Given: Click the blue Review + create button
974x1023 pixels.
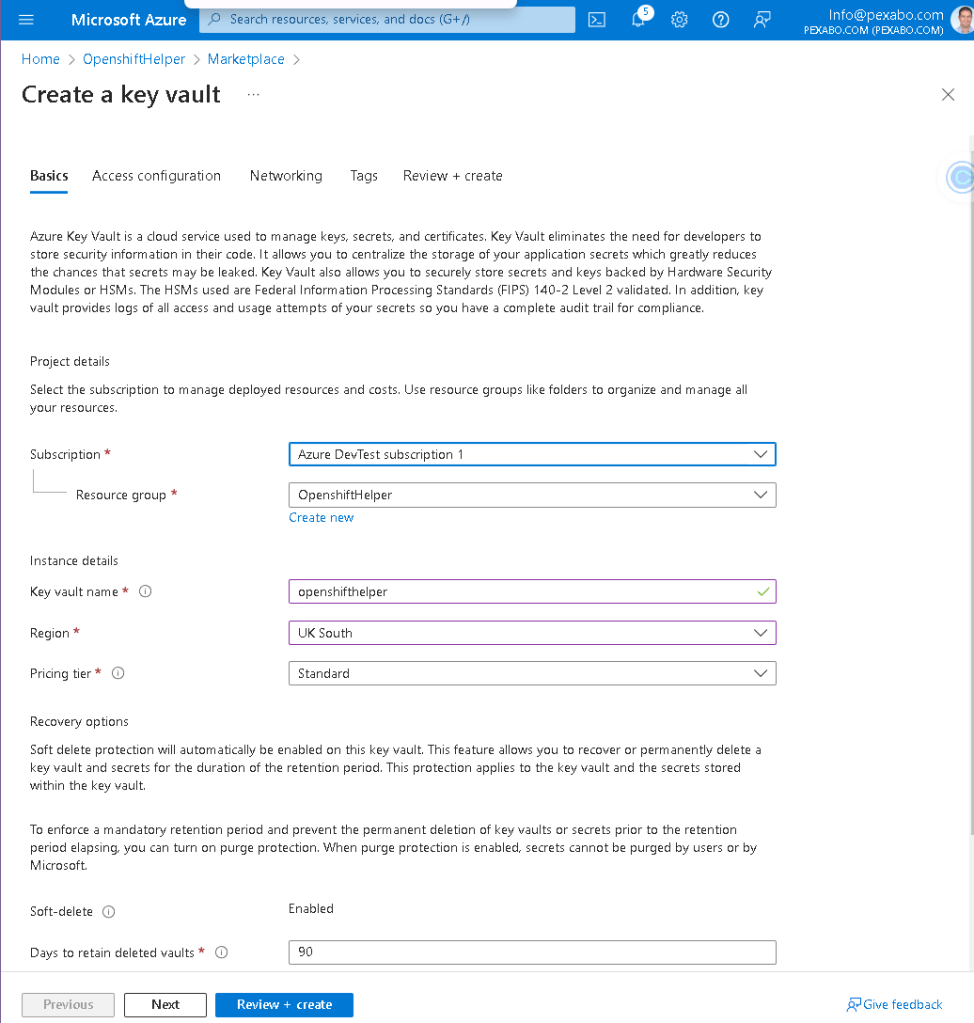Looking at the screenshot, I should pyautogui.click(x=284, y=1005).
